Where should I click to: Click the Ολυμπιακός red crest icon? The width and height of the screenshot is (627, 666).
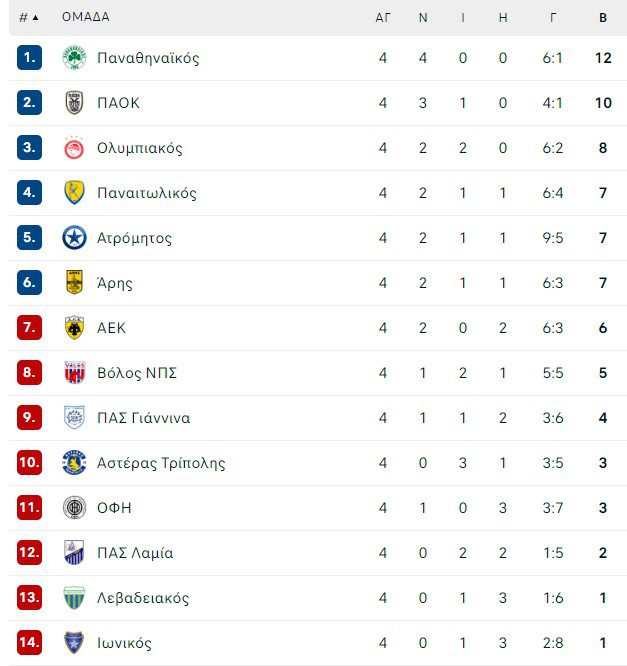[x=75, y=148]
